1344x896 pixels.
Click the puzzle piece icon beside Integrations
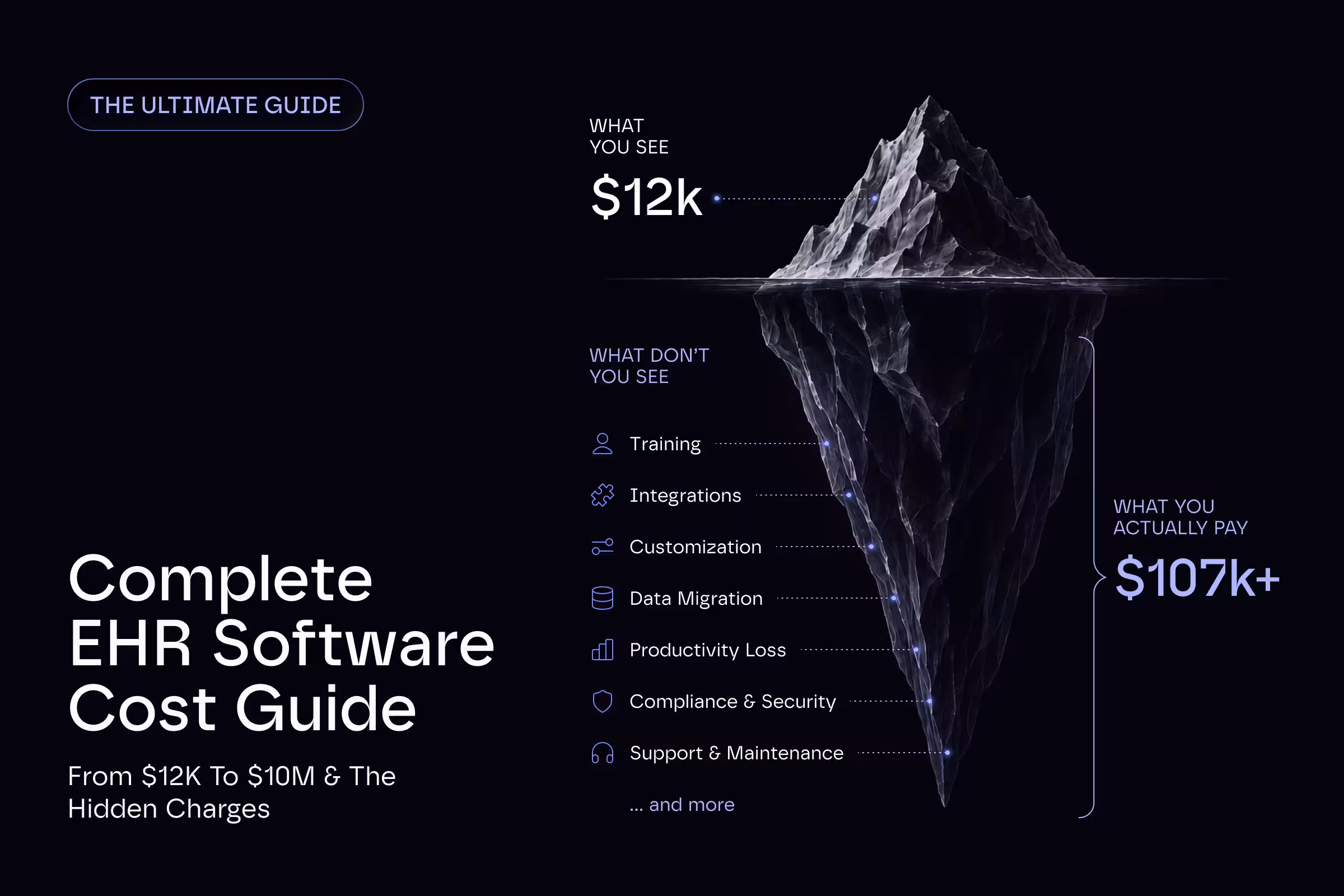(603, 496)
